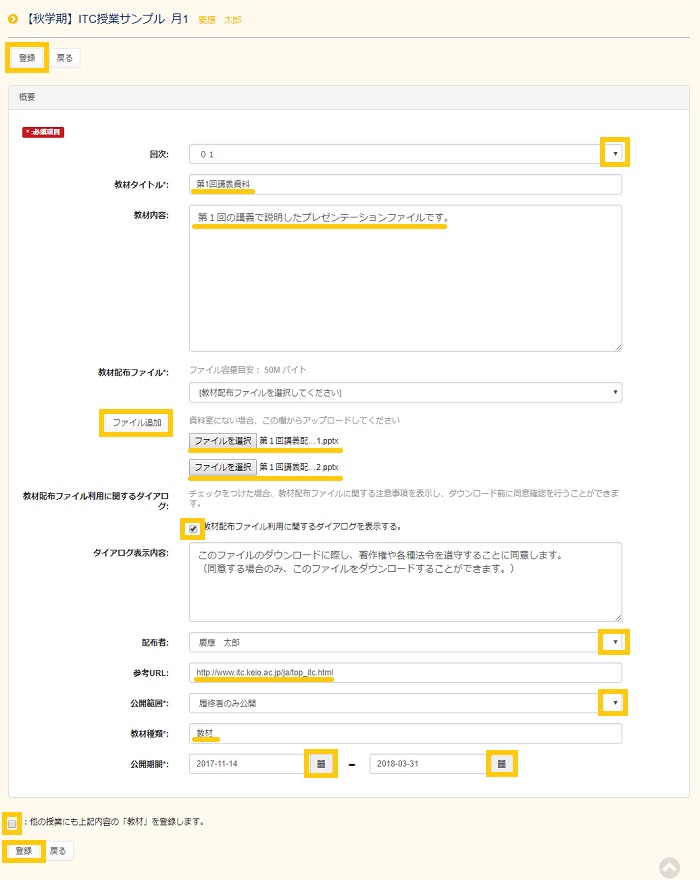Click the register-to-other-classes icon at bottom left
700x880 pixels.
pos(12,822)
